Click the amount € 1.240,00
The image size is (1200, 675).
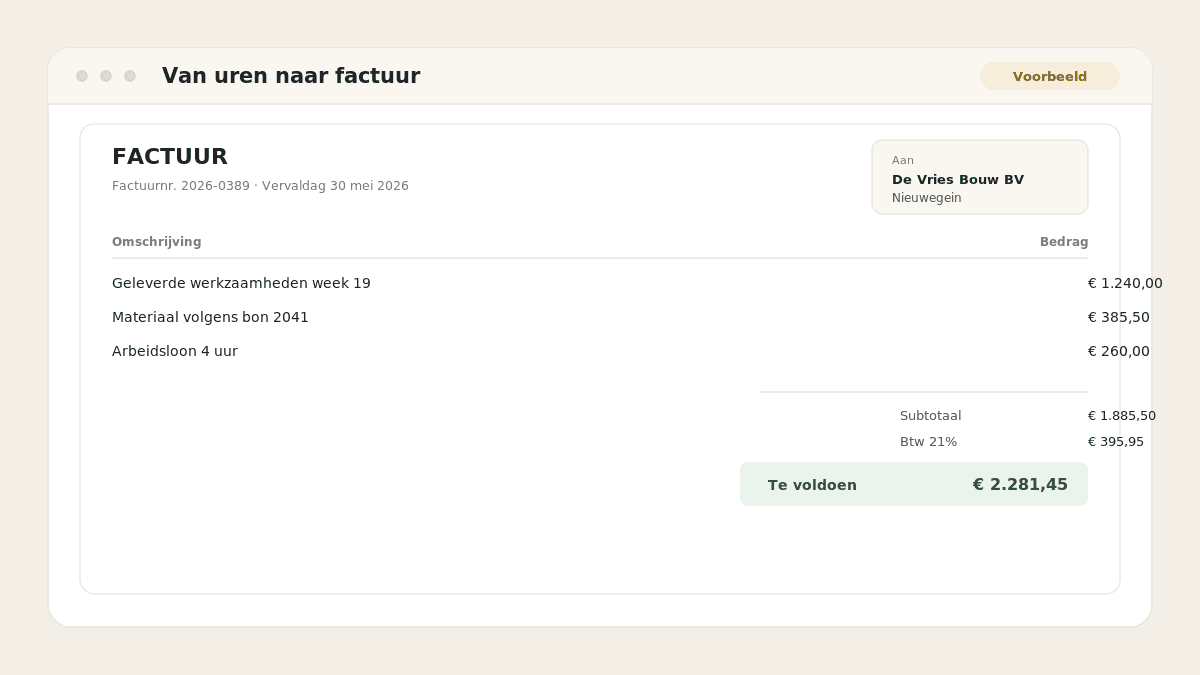click(x=1125, y=283)
